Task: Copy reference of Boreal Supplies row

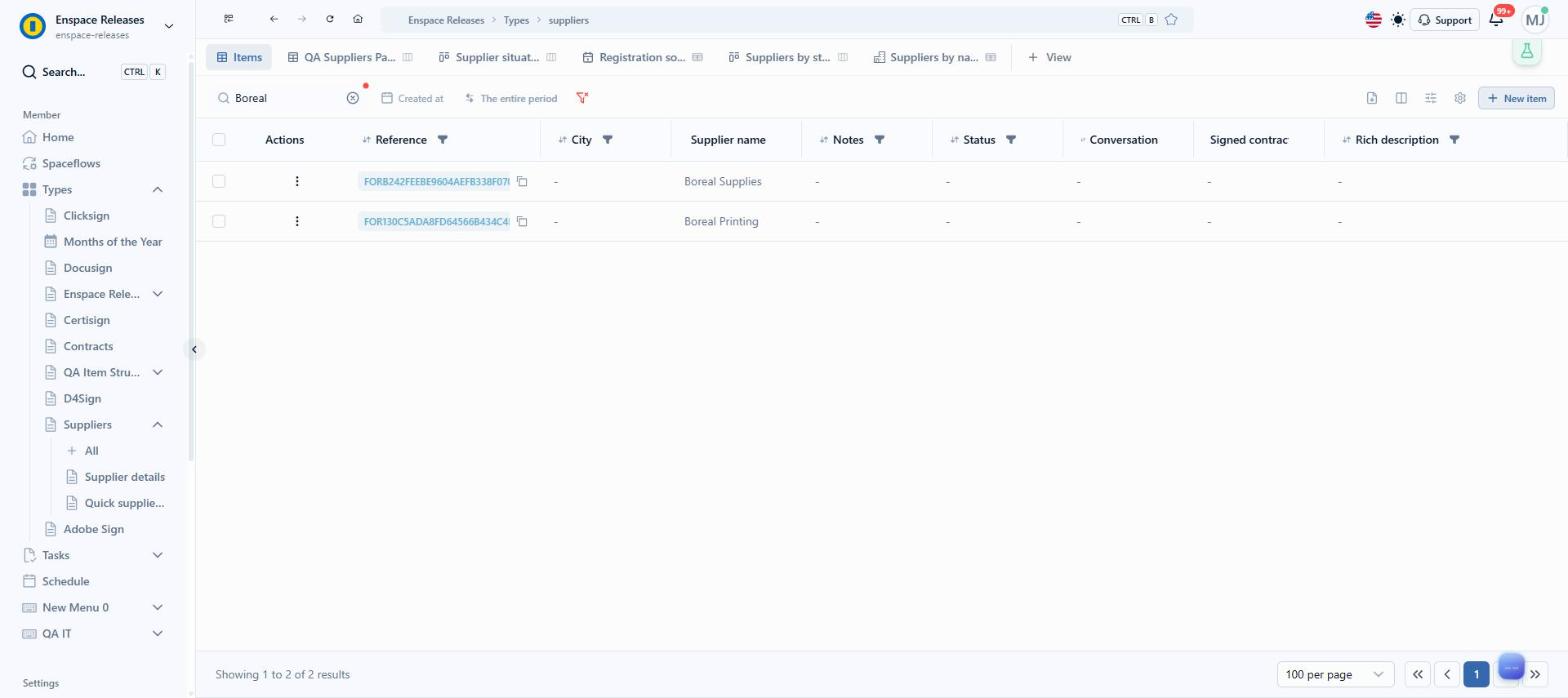Action: tap(522, 181)
